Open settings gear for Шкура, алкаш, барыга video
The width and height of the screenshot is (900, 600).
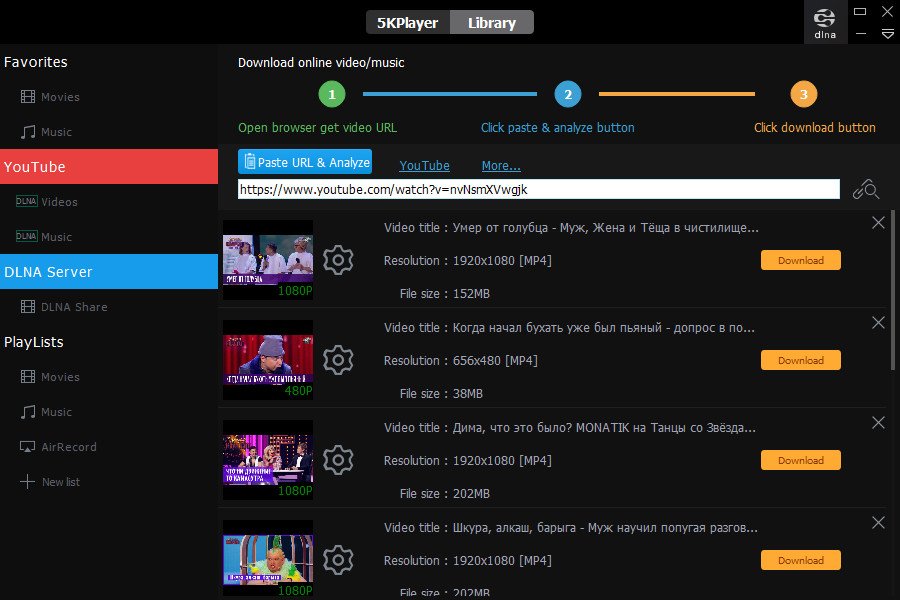pos(338,560)
